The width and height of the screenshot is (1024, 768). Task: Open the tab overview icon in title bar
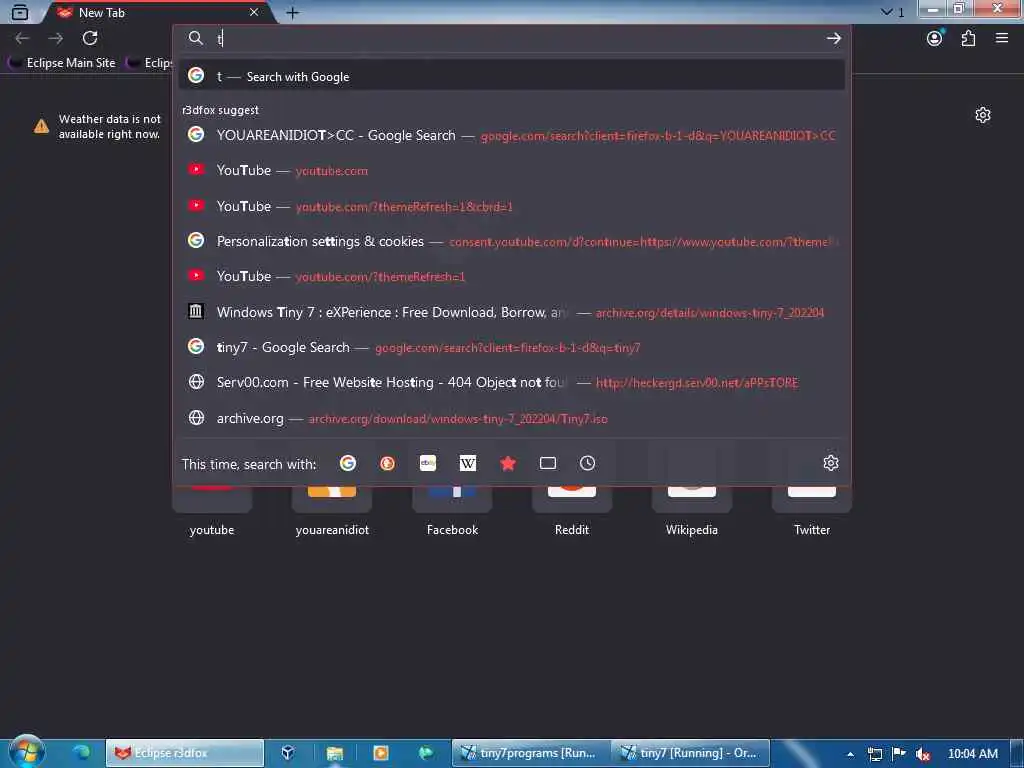click(20, 12)
